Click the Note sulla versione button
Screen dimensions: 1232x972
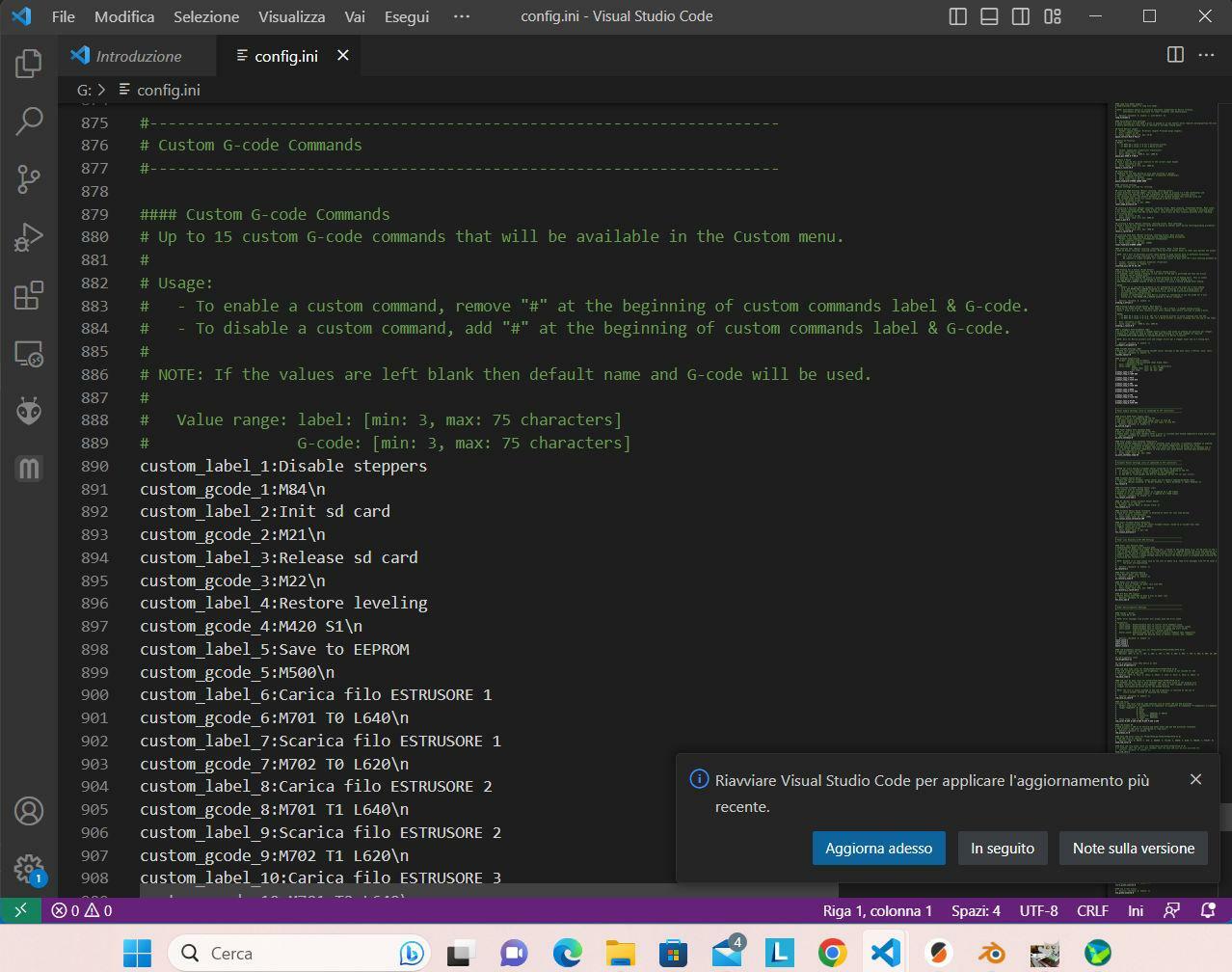[x=1133, y=849]
